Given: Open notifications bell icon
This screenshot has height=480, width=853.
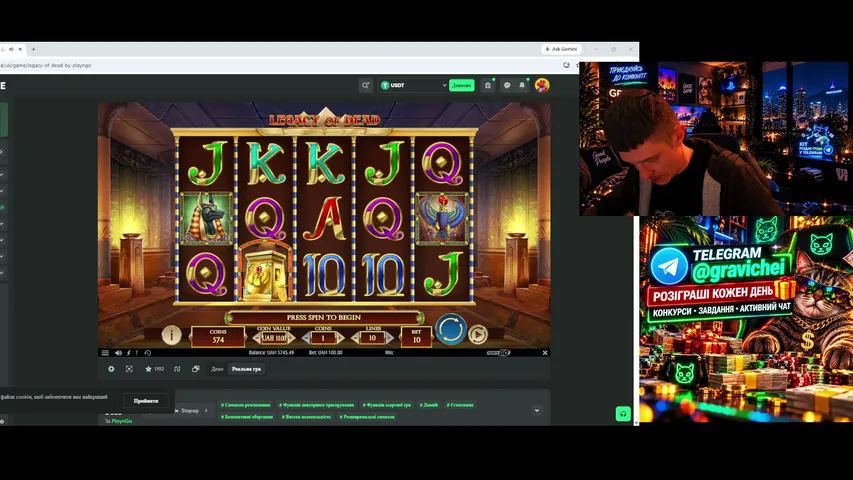Looking at the screenshot, I should pyautogui.click(x=522, y=85).
